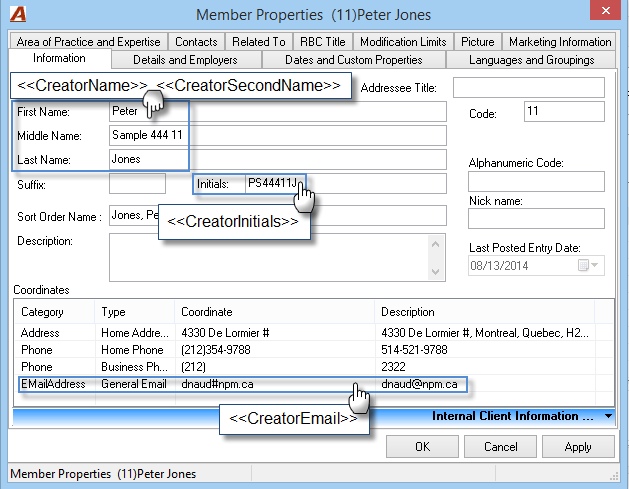Click the Category column header

tap(55, 312)
